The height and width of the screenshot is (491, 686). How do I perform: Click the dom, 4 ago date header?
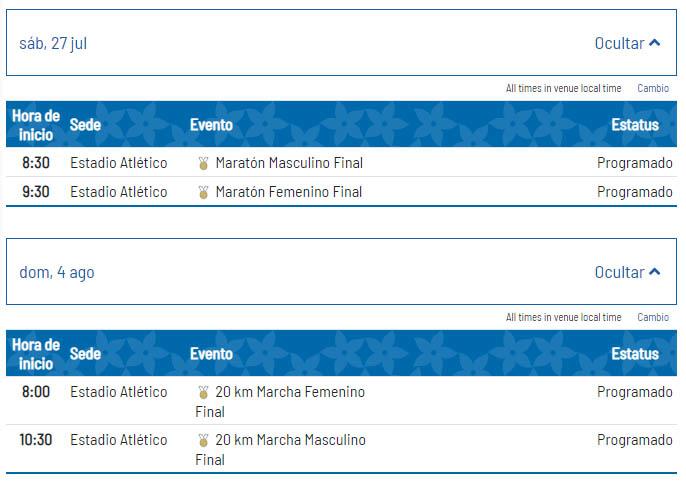[x=341, y=271]
